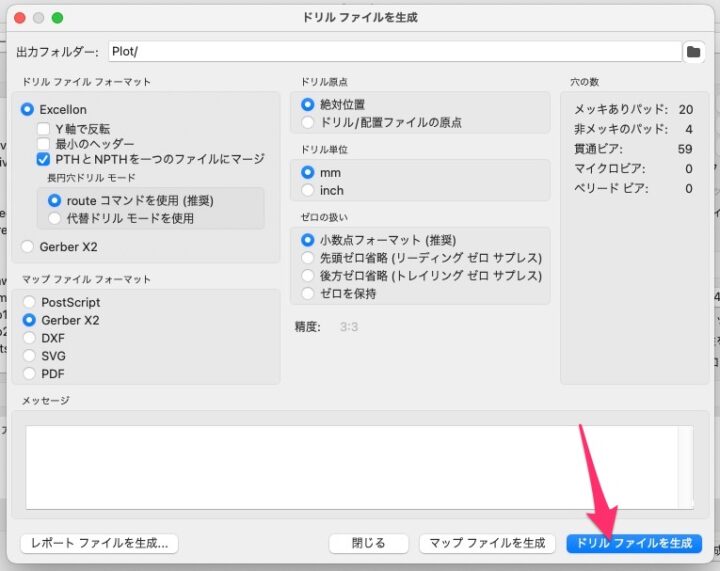Screen dimensions: 720x571
Task: Select routeコマンドを使用 (推奨) option
Action: [55, 200]
